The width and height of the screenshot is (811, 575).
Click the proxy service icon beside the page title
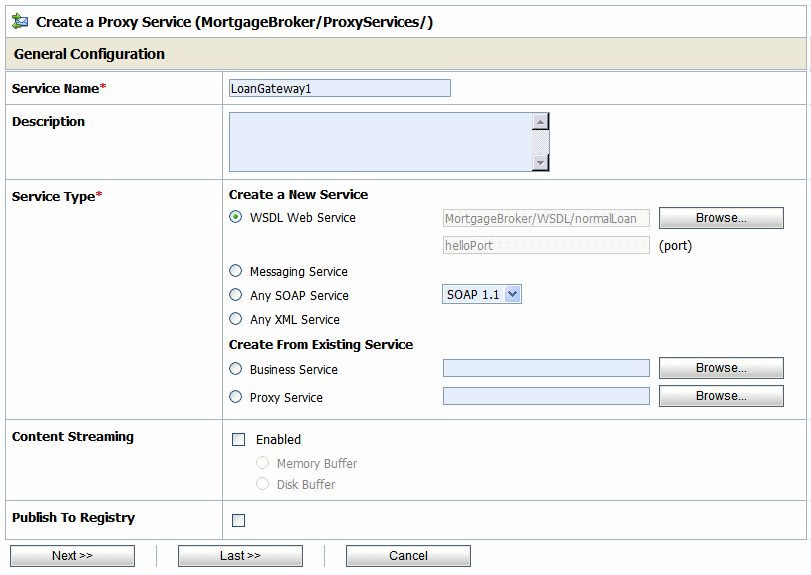(20, 21)
